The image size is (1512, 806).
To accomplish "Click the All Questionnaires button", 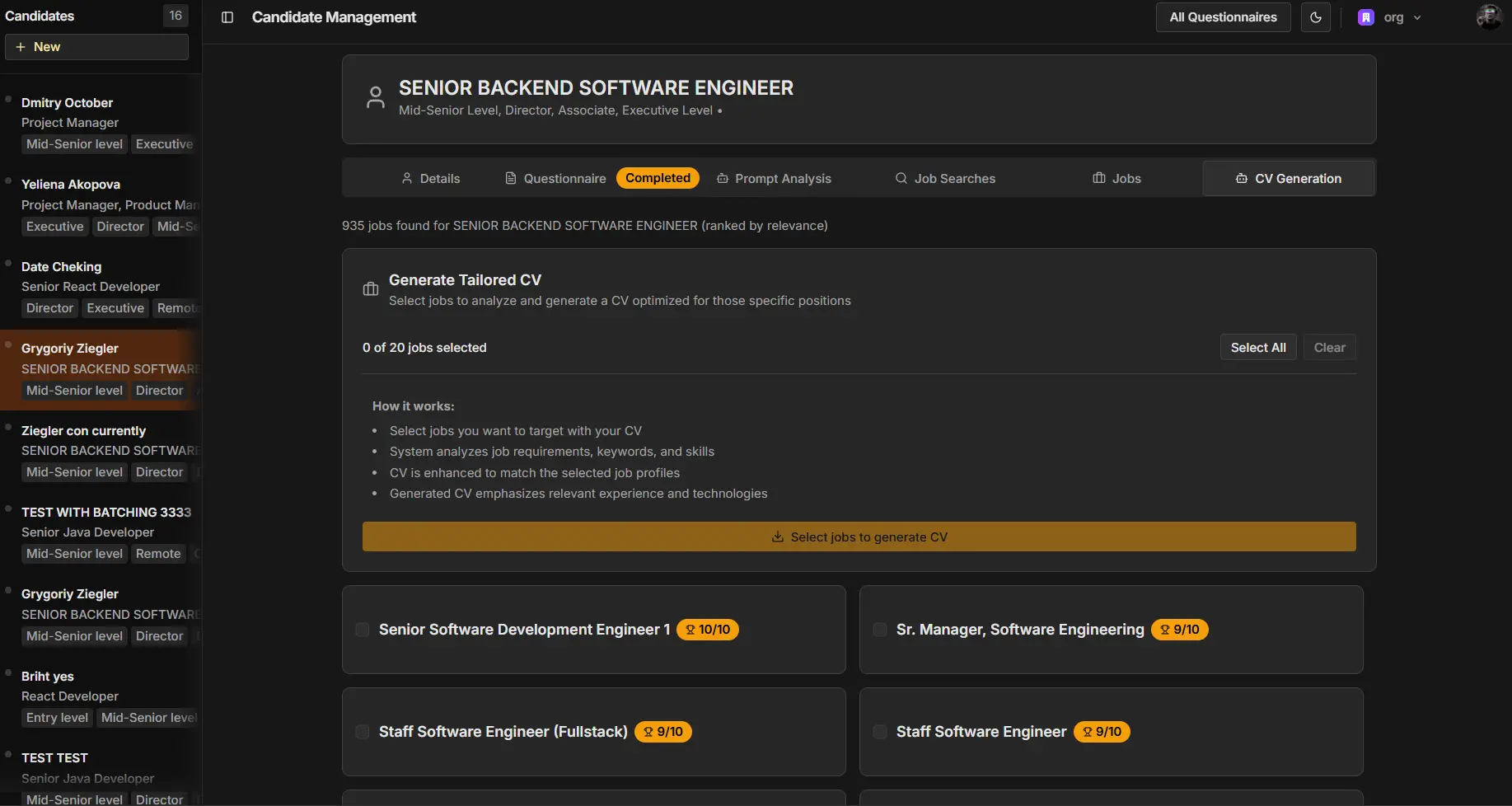I will point(1223,17).
